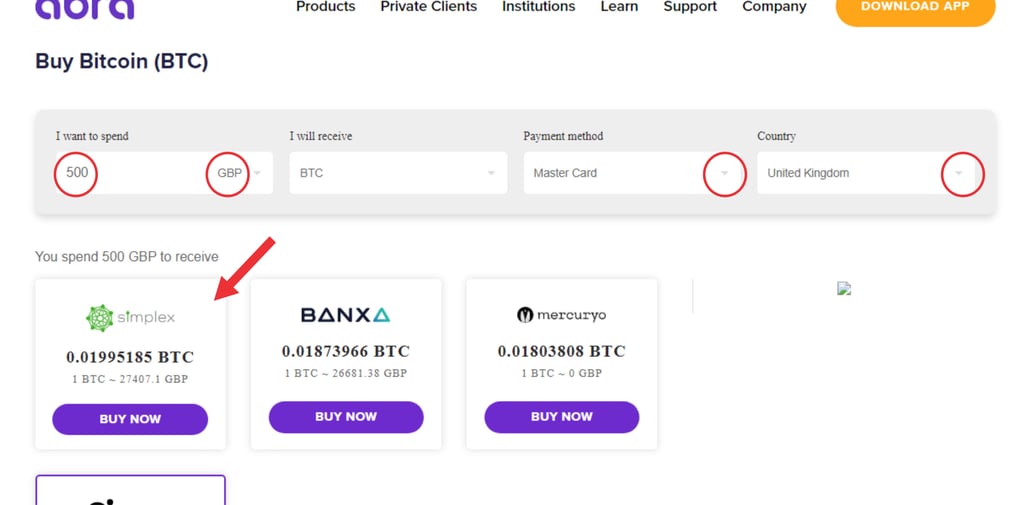The height and width of the screenshot is (505, 1024).
Task: Go to Private Clients menu item
Action: click(x=428, y=7)
